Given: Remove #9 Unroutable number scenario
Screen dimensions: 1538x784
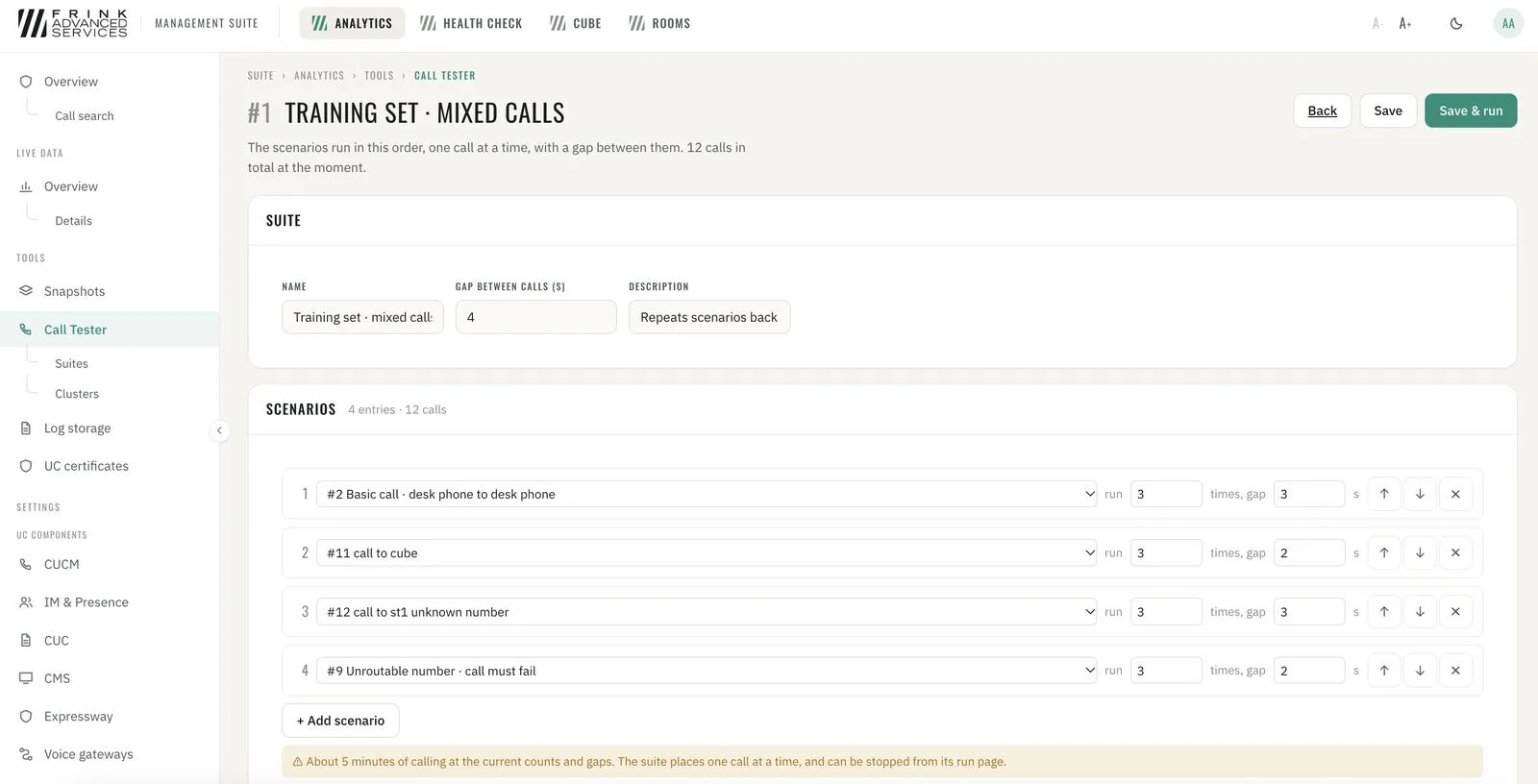Looking at the screenshot, I should (1455, 670).
